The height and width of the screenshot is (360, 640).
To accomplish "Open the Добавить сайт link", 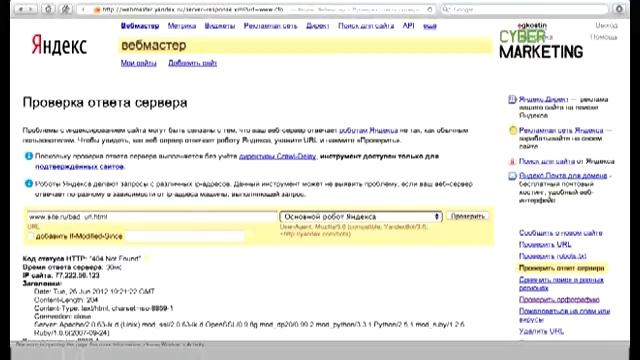I will point(192,63).
